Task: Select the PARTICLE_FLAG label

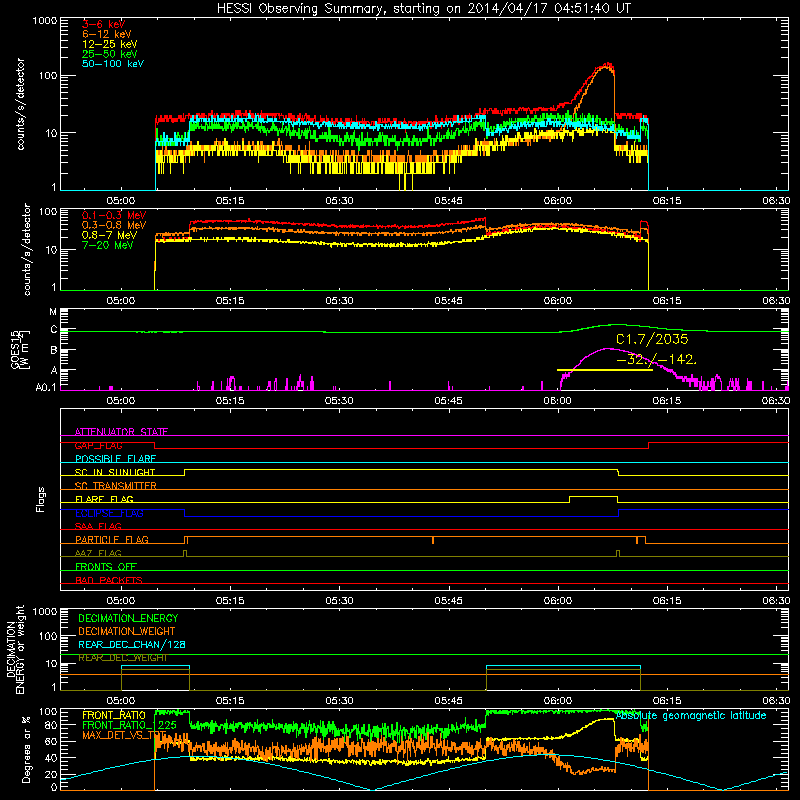Action: click(112, 540)
